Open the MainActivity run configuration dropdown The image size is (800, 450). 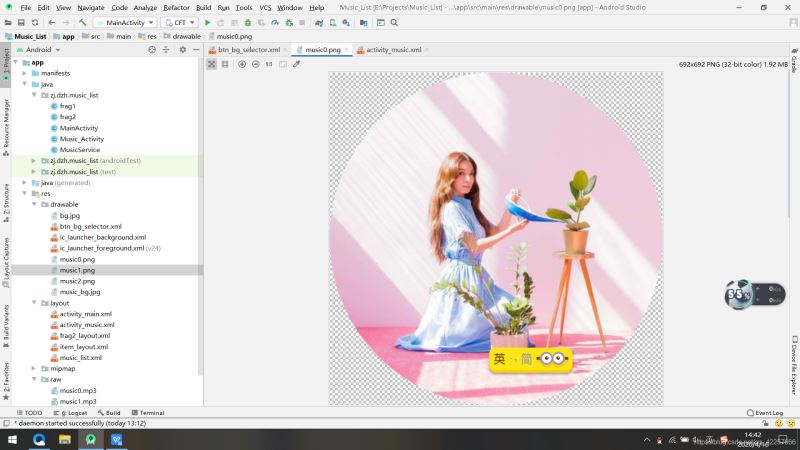pos(132,21)
